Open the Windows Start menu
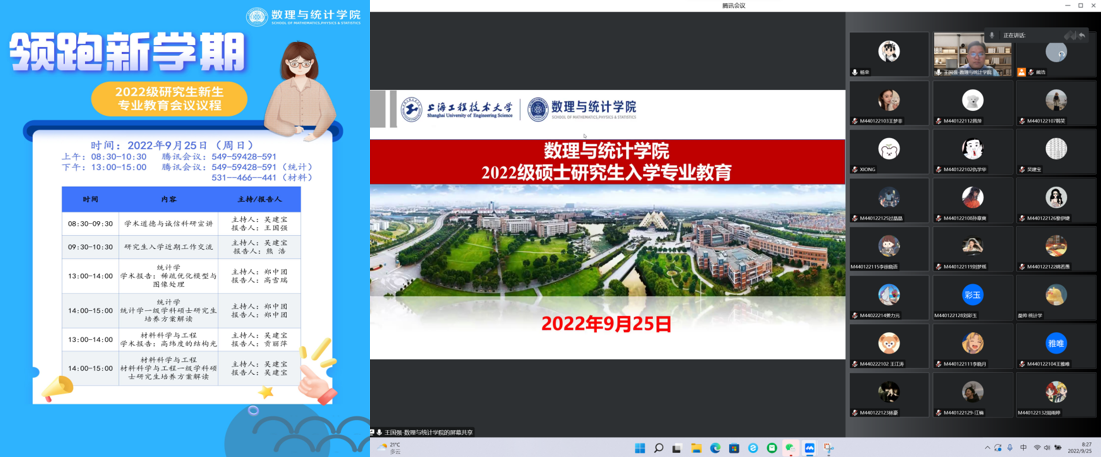 tap(640, 448)
